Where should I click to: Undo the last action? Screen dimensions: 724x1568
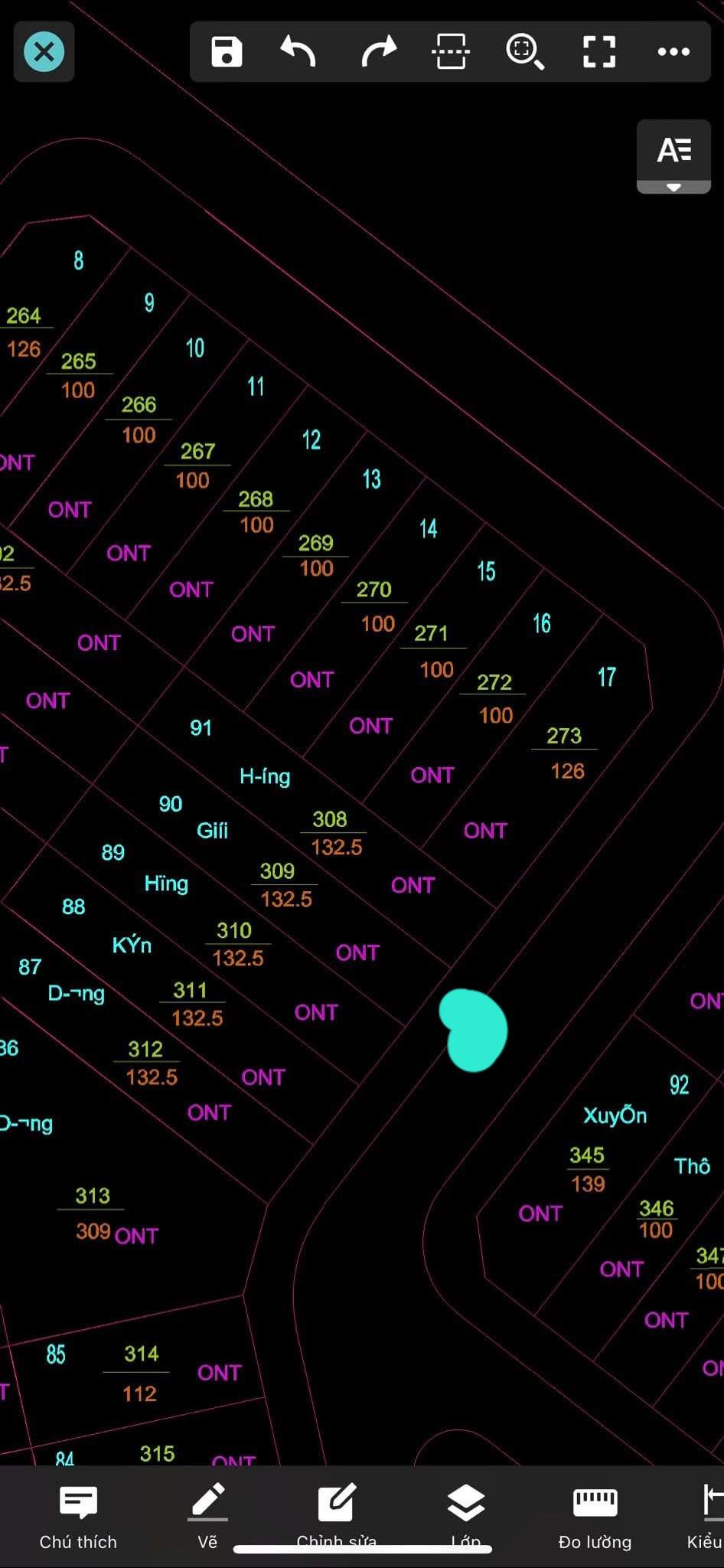[x=299, y=52]
